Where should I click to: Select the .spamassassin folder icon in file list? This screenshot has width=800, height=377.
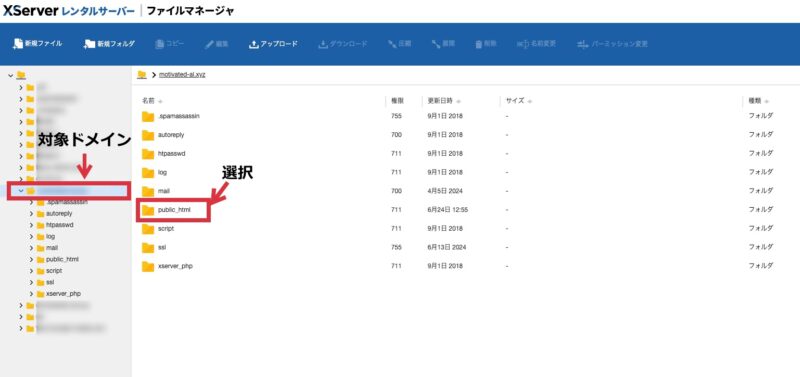[148, 116]
